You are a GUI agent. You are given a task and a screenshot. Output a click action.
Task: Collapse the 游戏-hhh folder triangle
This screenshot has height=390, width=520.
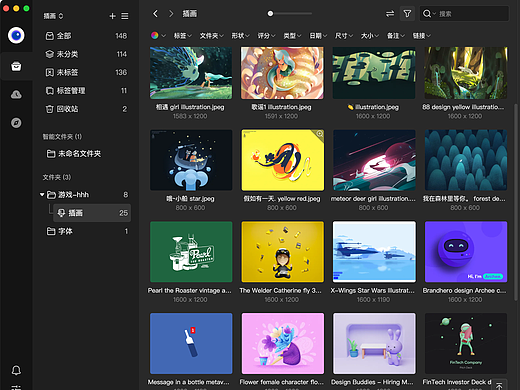42,195
